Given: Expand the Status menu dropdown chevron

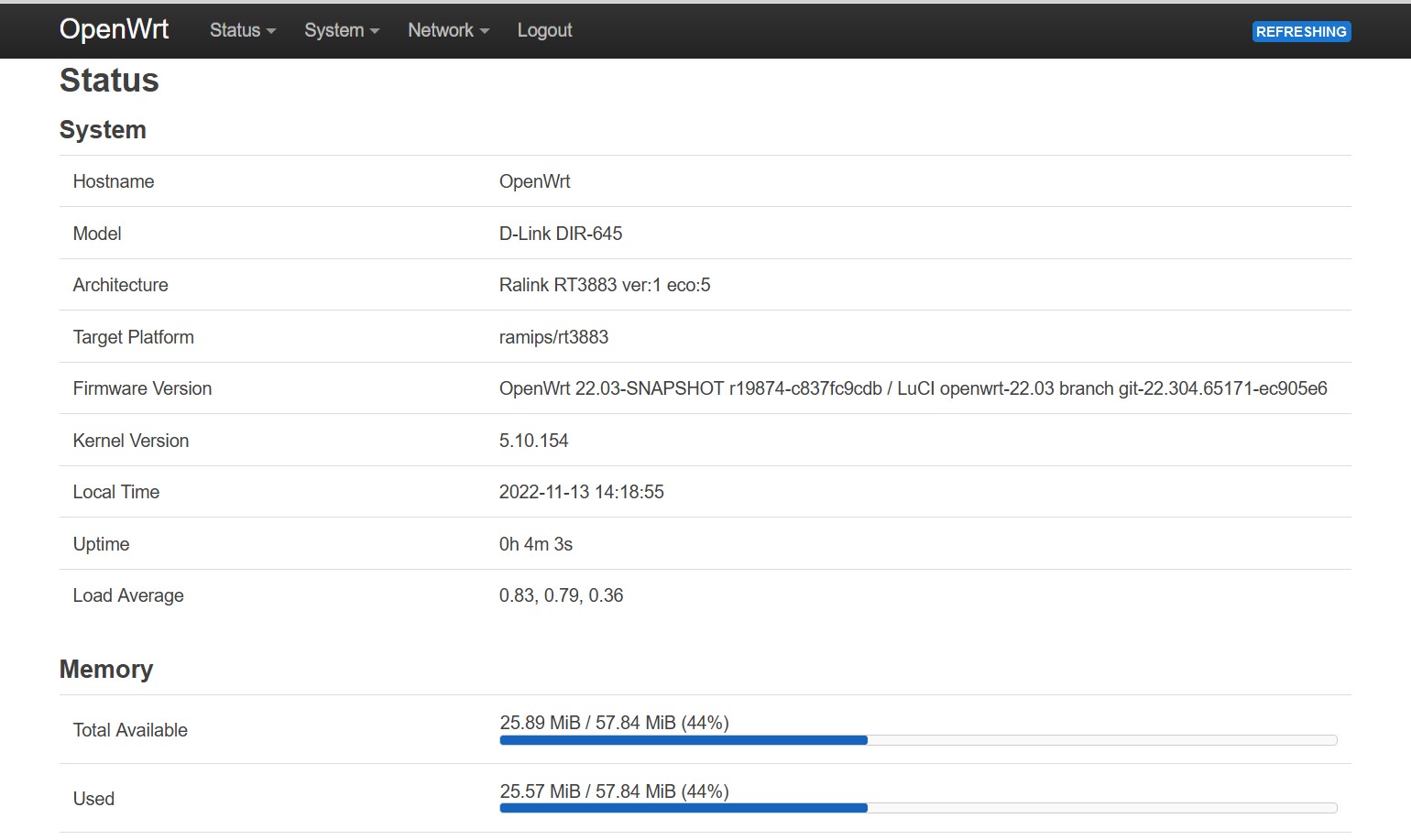Looking at the screenshot, I should [270, 32].
